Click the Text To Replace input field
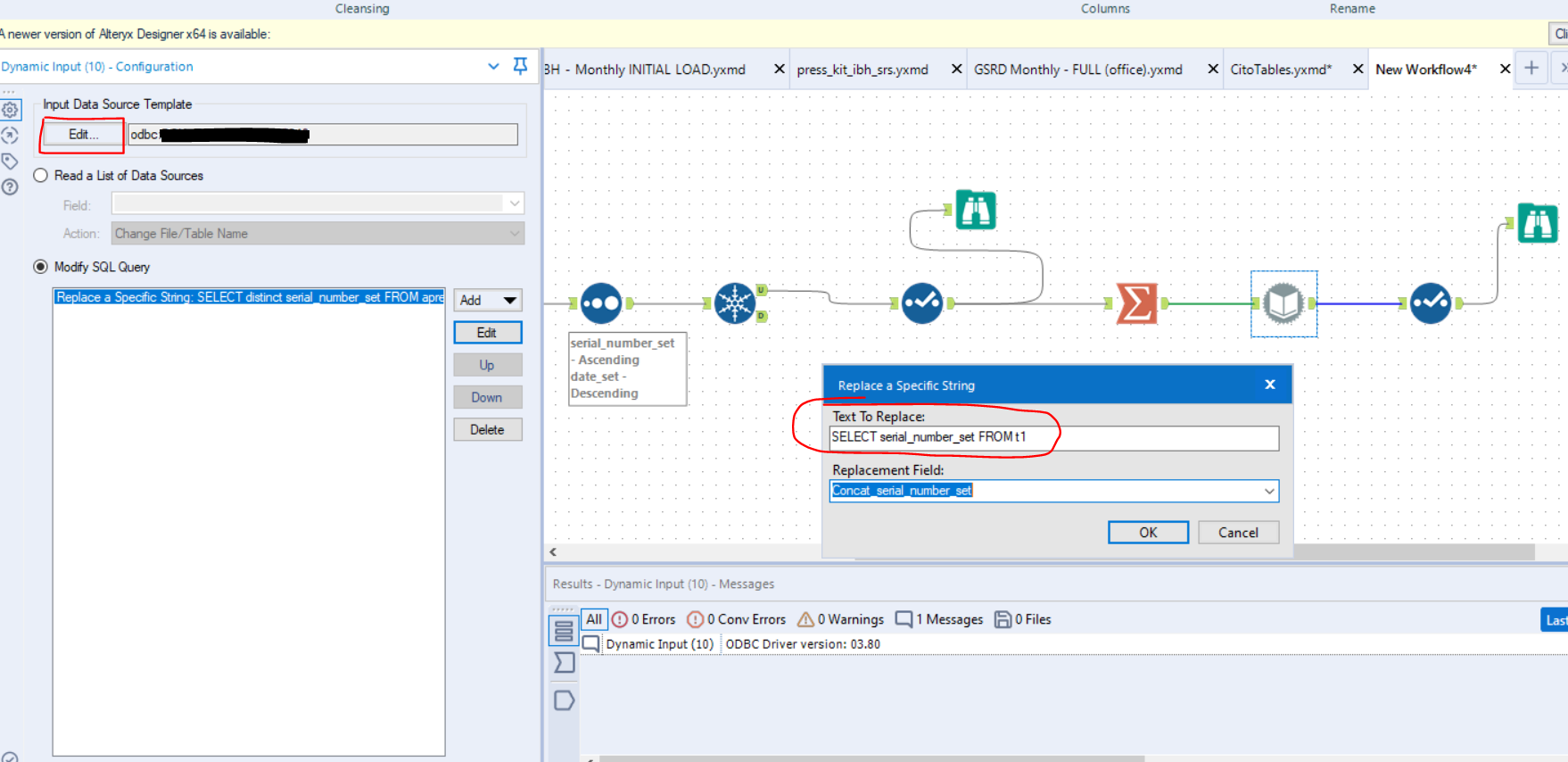Viewport: 1568px width, 762px height. pyautogui.click(x=1053, y=437)
